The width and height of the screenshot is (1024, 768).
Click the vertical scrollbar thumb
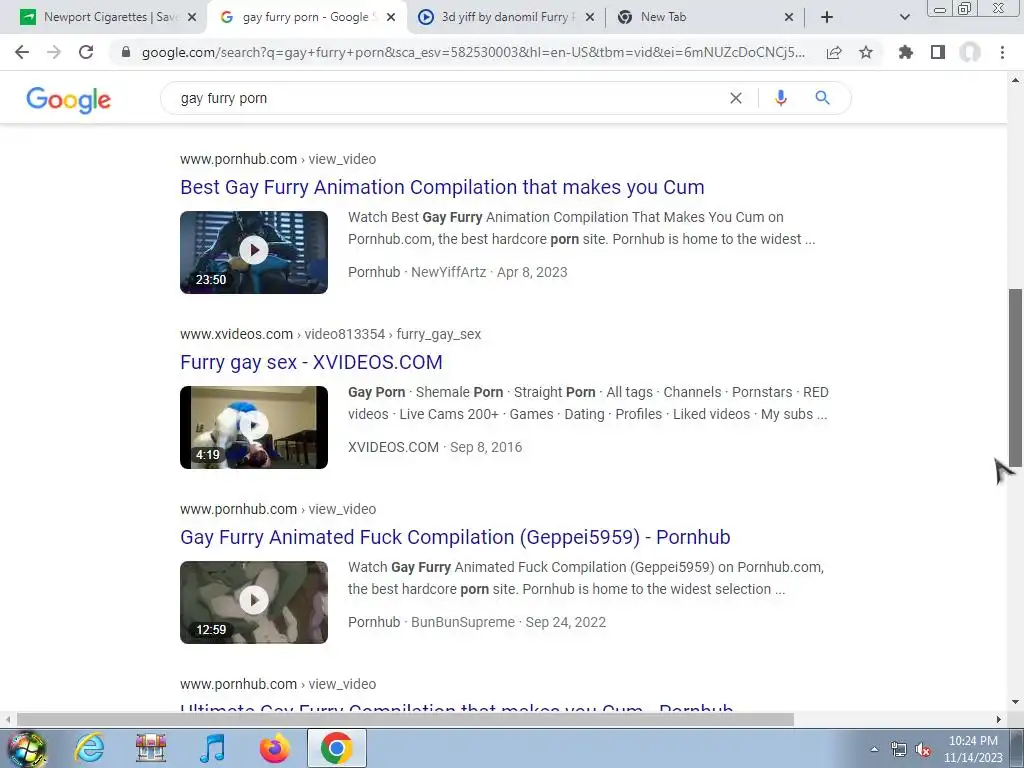pos(1016,377)
